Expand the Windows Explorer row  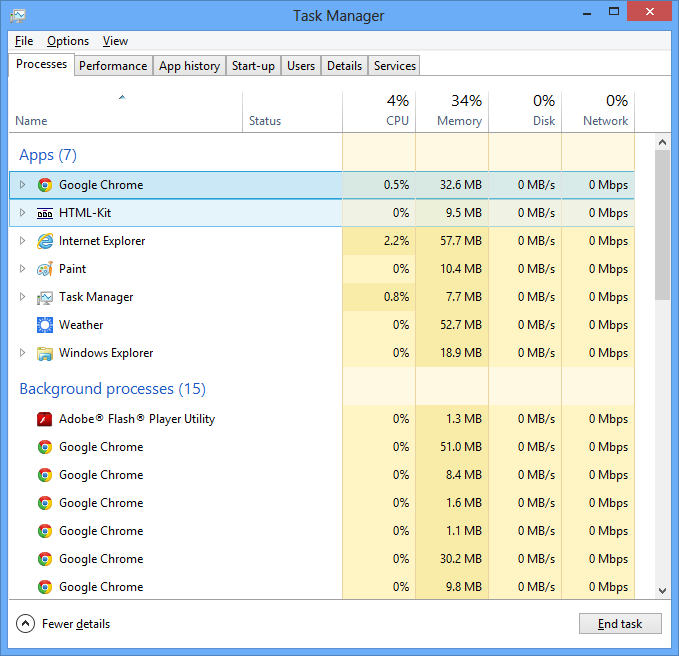(23, 353)
